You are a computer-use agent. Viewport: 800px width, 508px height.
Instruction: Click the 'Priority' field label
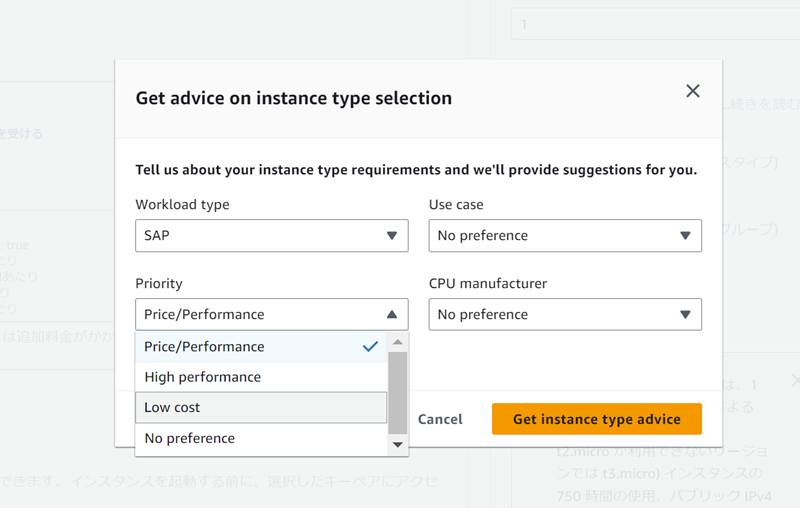click(x=159, y=284)
